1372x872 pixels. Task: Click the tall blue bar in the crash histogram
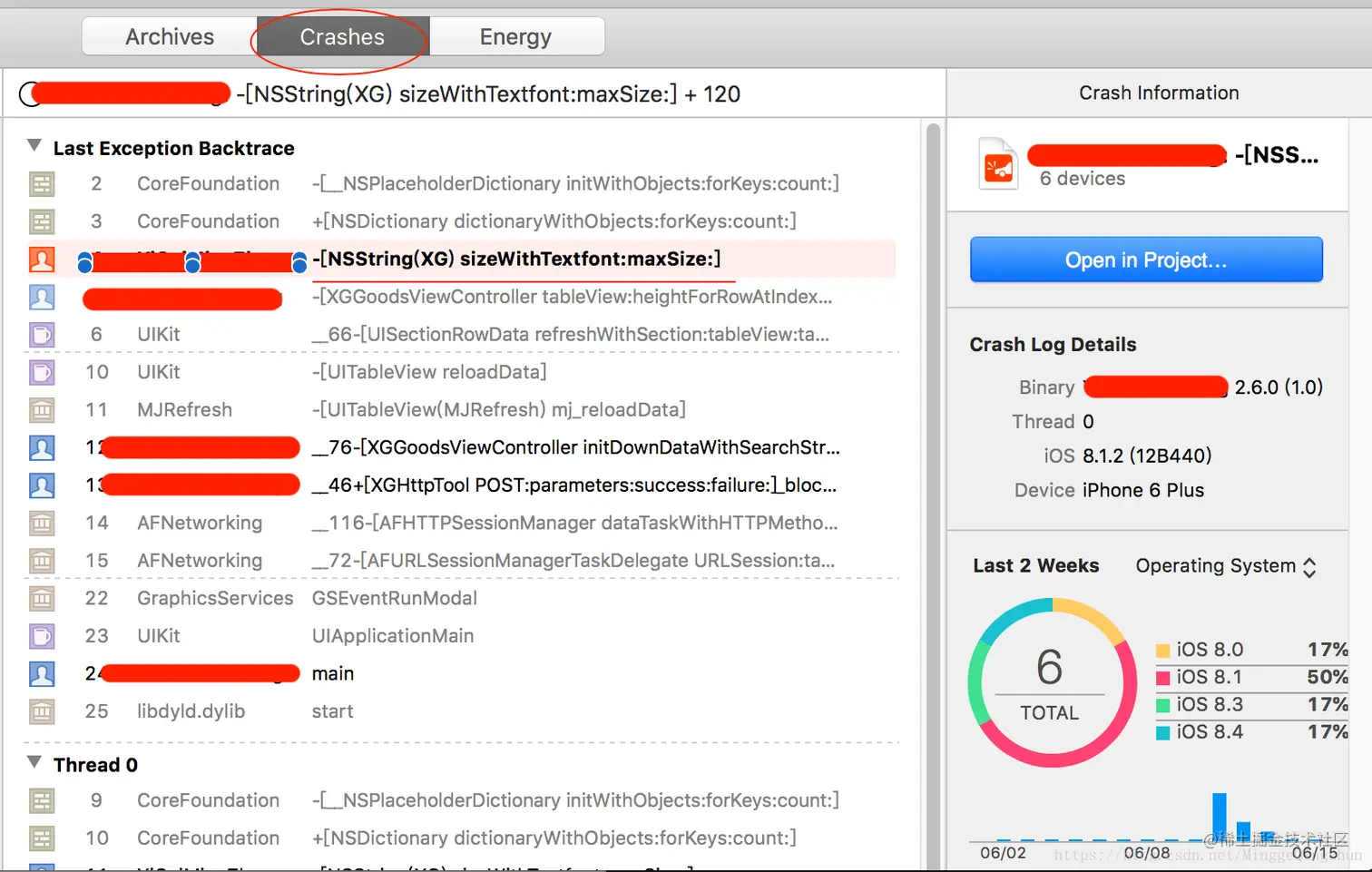1220,816
